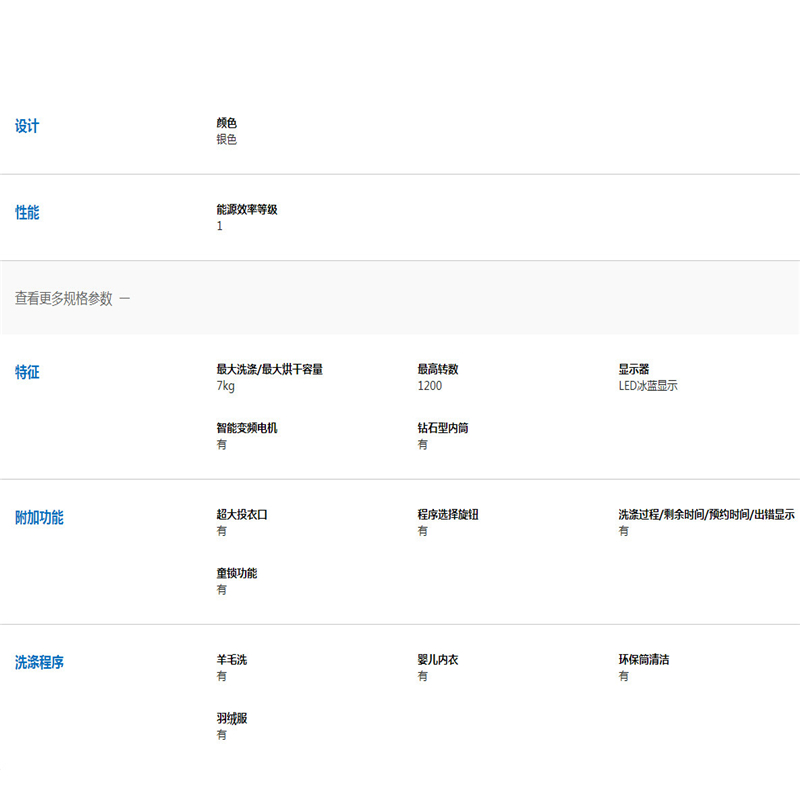This screenshot has height=800, width=800.
Task: Click the 有 value under 程序选择旋钮
Action: tap(422, 531)
